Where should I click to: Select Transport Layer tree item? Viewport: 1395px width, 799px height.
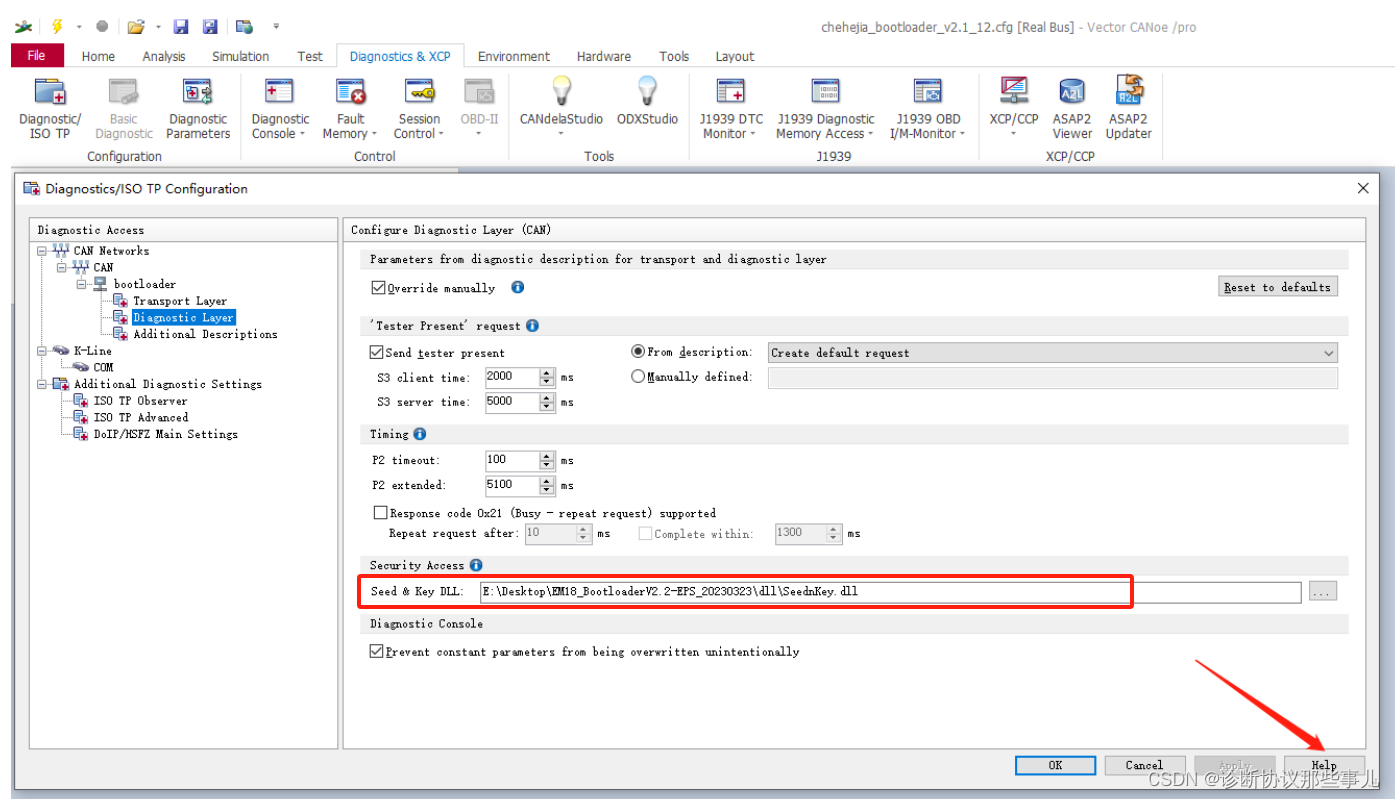[180, 301]
